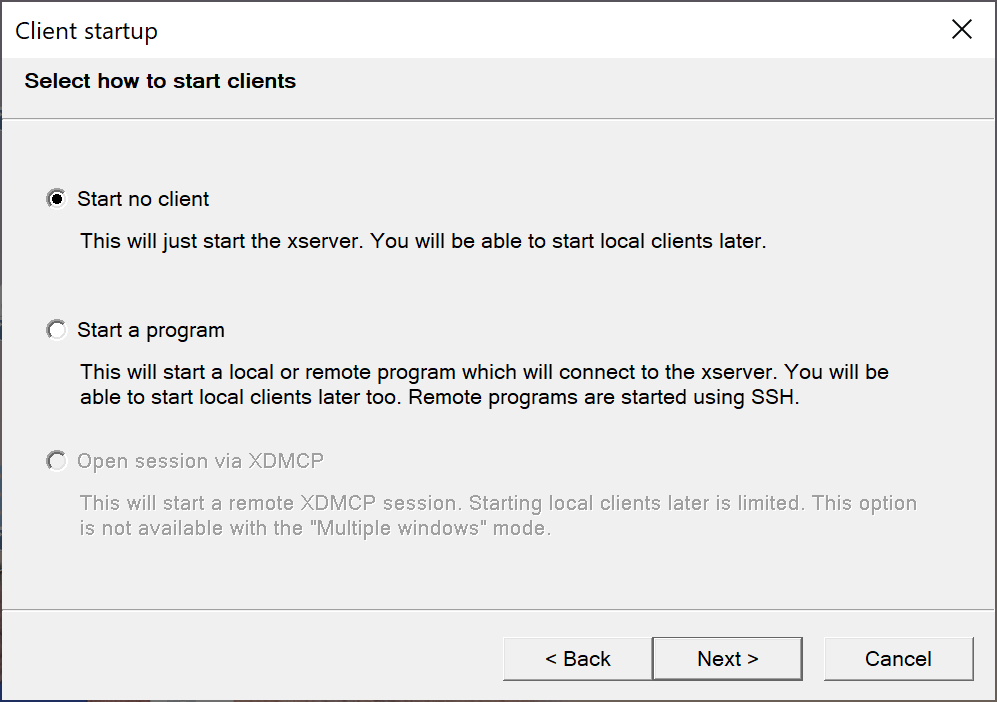Click the "Client startup" window title text
The image size is (997, 702).
86,31
